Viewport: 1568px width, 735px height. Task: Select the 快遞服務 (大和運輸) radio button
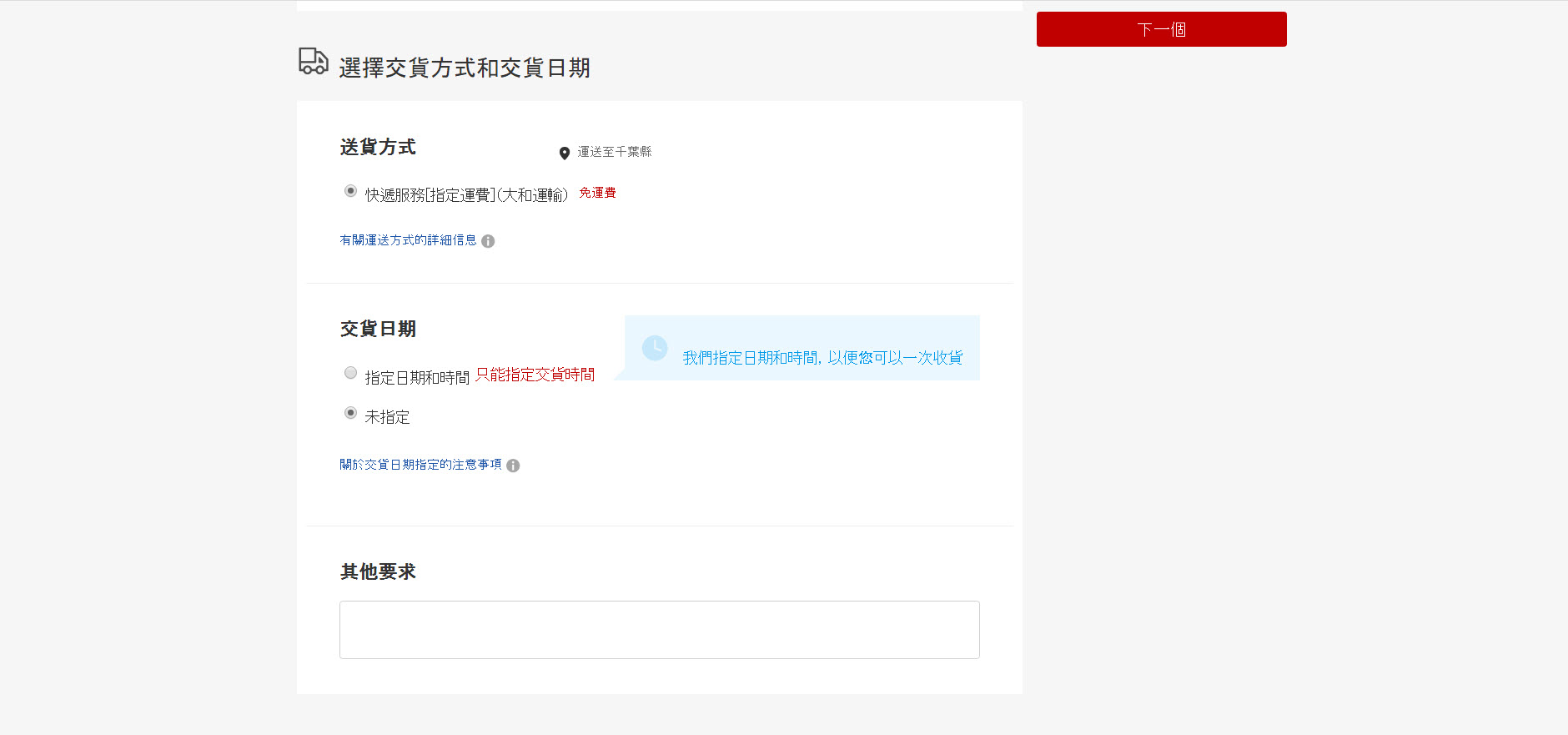[351, 191]
